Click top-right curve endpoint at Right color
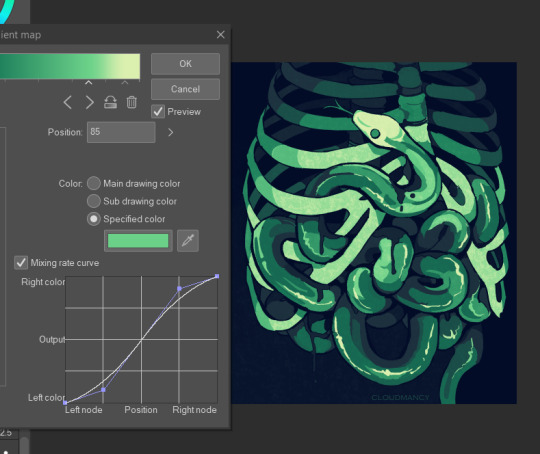 pyautogui.click(x=217, y=276)
